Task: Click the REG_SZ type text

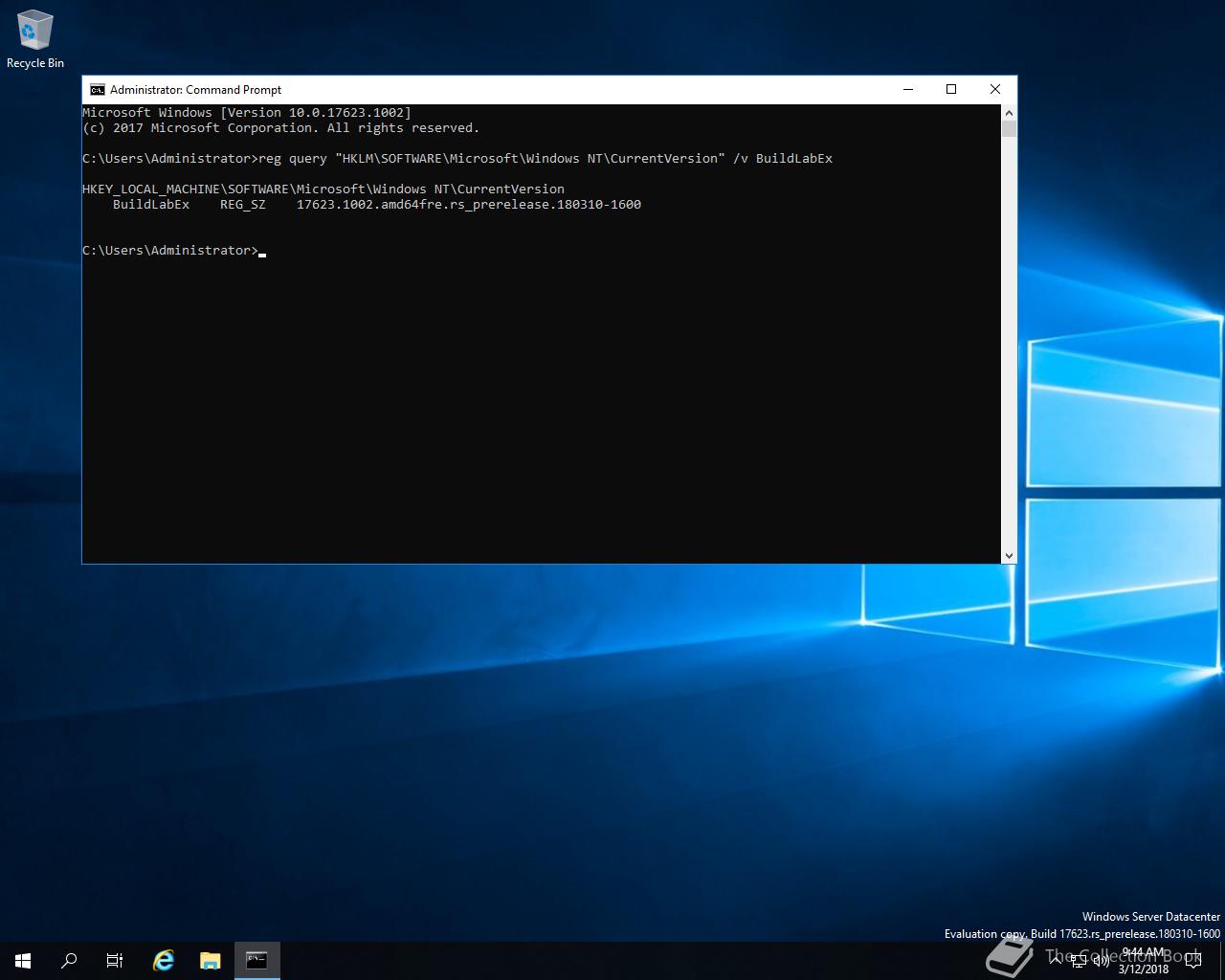Action: [243, 205]
